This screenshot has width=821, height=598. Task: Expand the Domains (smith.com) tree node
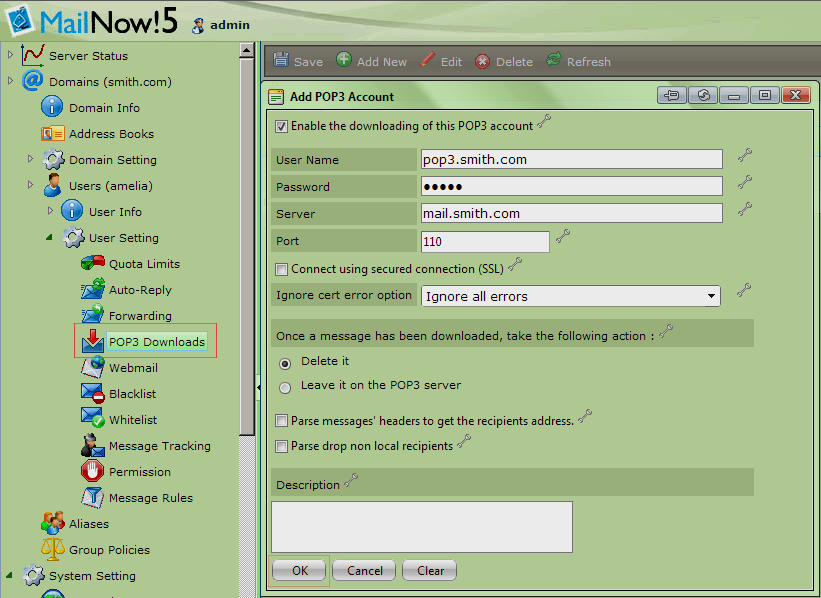[x=10, y=80]
